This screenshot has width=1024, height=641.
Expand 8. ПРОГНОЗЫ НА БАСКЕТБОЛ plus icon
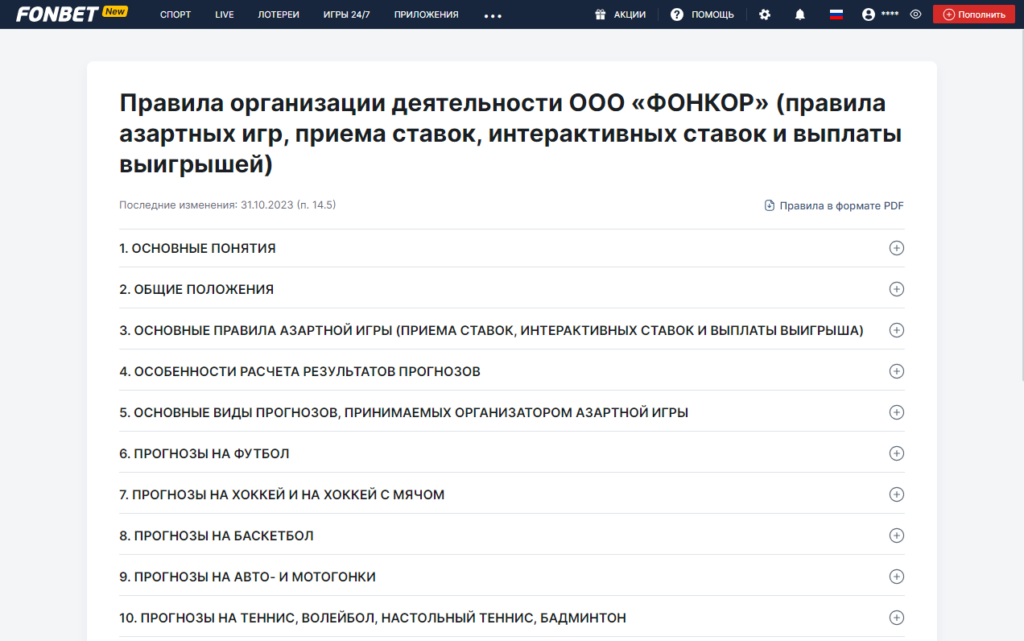click(x=896, y=536)
